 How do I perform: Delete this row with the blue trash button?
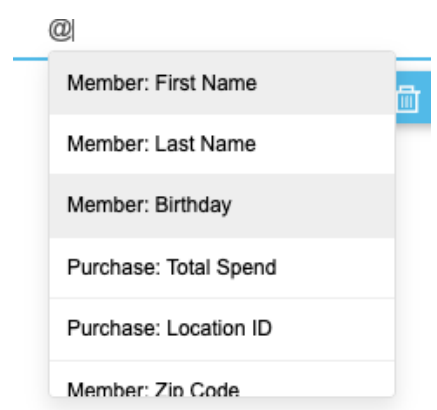pyautogui.click(x=413, y=97)
